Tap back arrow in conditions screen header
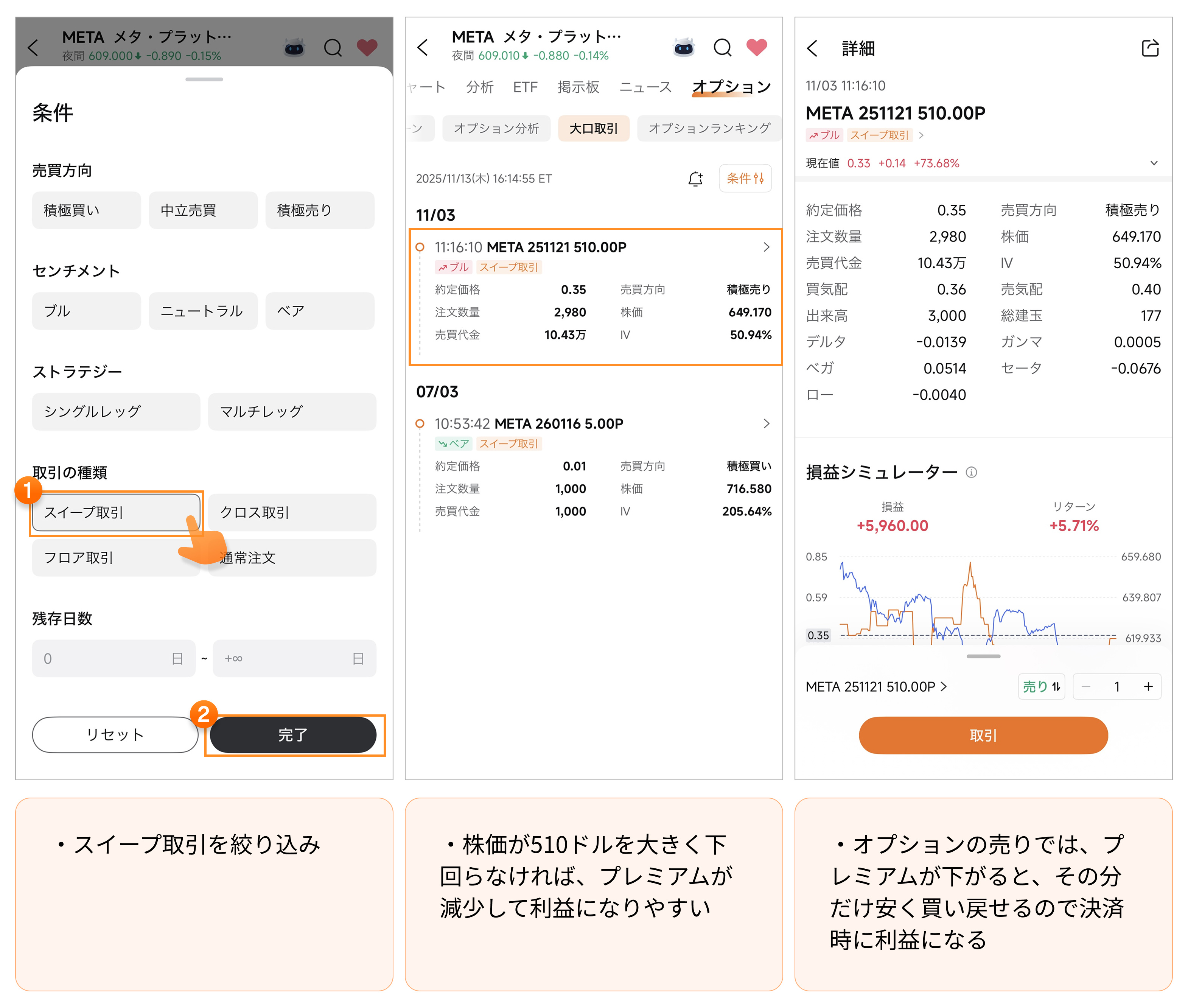This screenshot has height=1008, width=1188. pyautogui.click(x=33, y=47)
